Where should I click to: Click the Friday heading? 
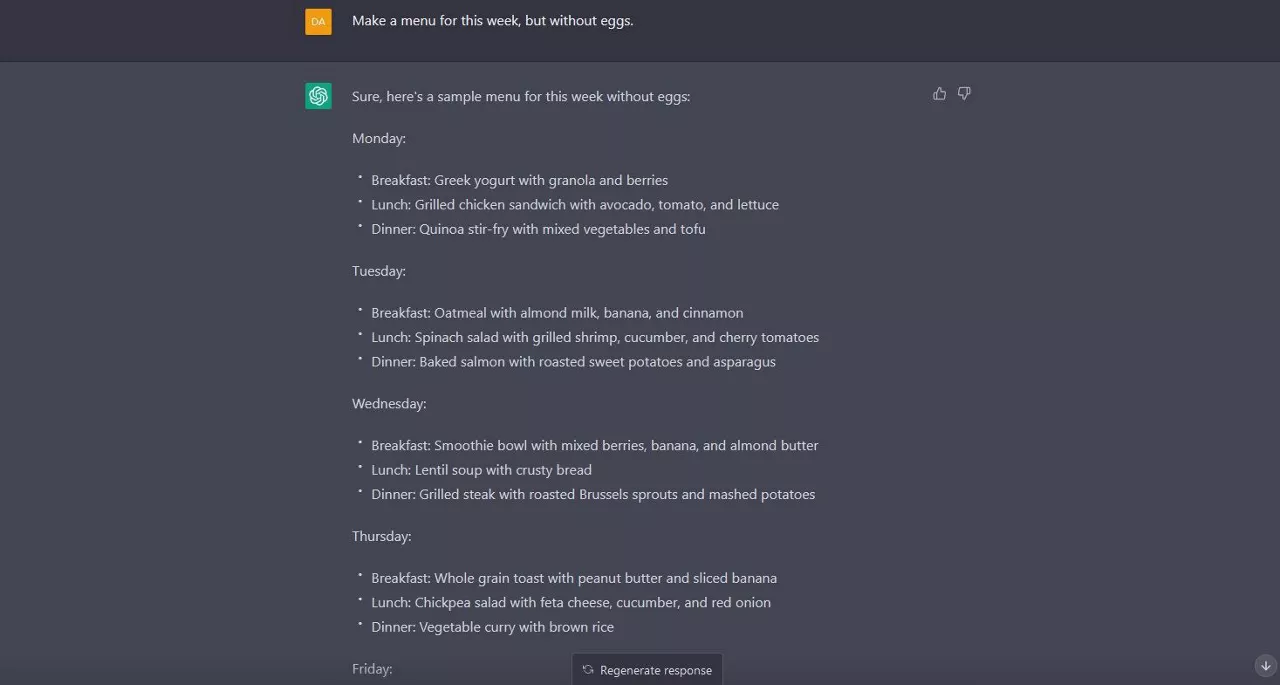click(372, 669)
